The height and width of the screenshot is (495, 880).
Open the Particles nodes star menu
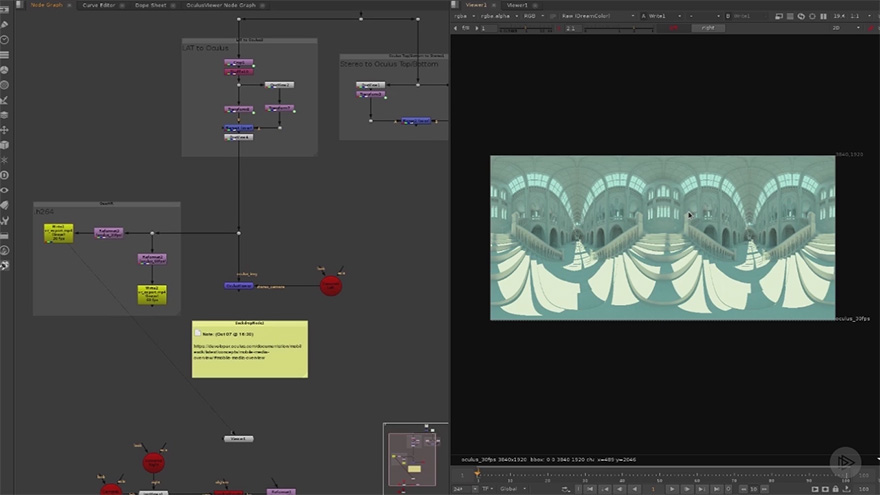tap(4, 160)
